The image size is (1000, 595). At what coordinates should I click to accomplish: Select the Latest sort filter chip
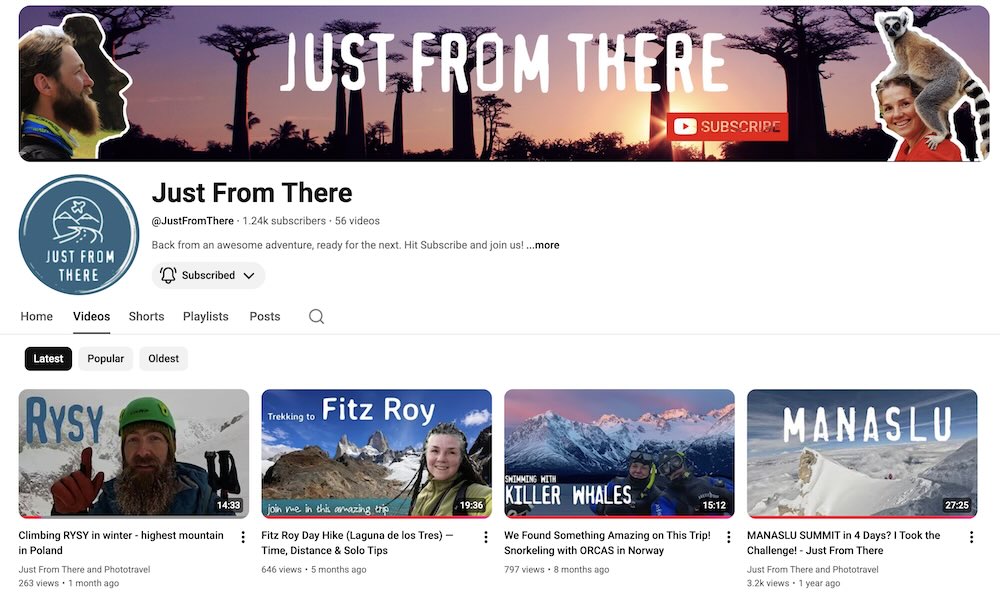[x=48, y=358]
